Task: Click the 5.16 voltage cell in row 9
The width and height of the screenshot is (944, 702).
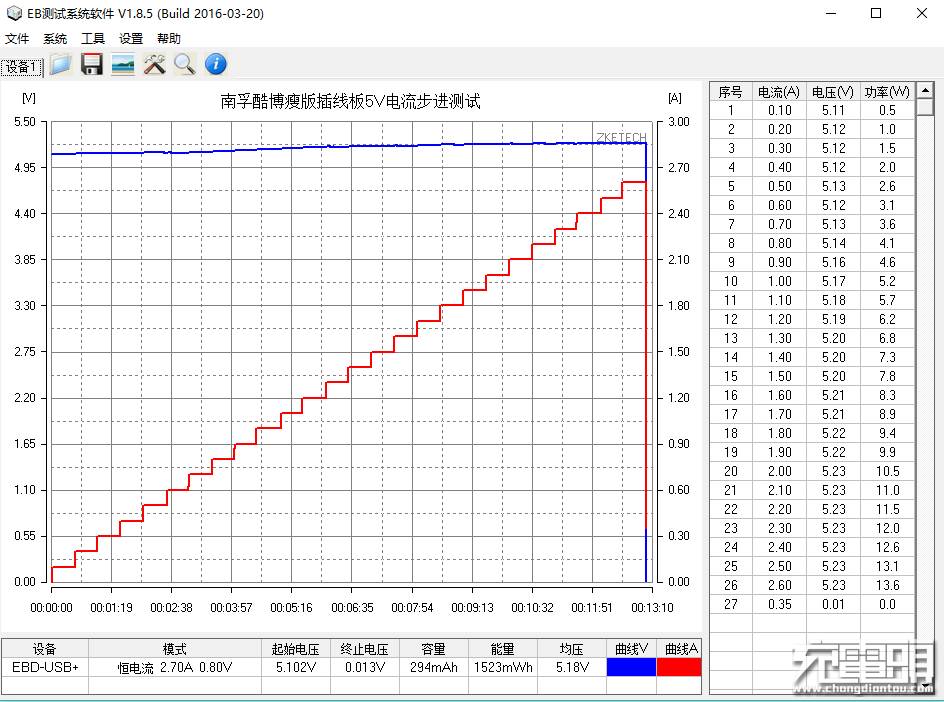Action: click(833, 262)
